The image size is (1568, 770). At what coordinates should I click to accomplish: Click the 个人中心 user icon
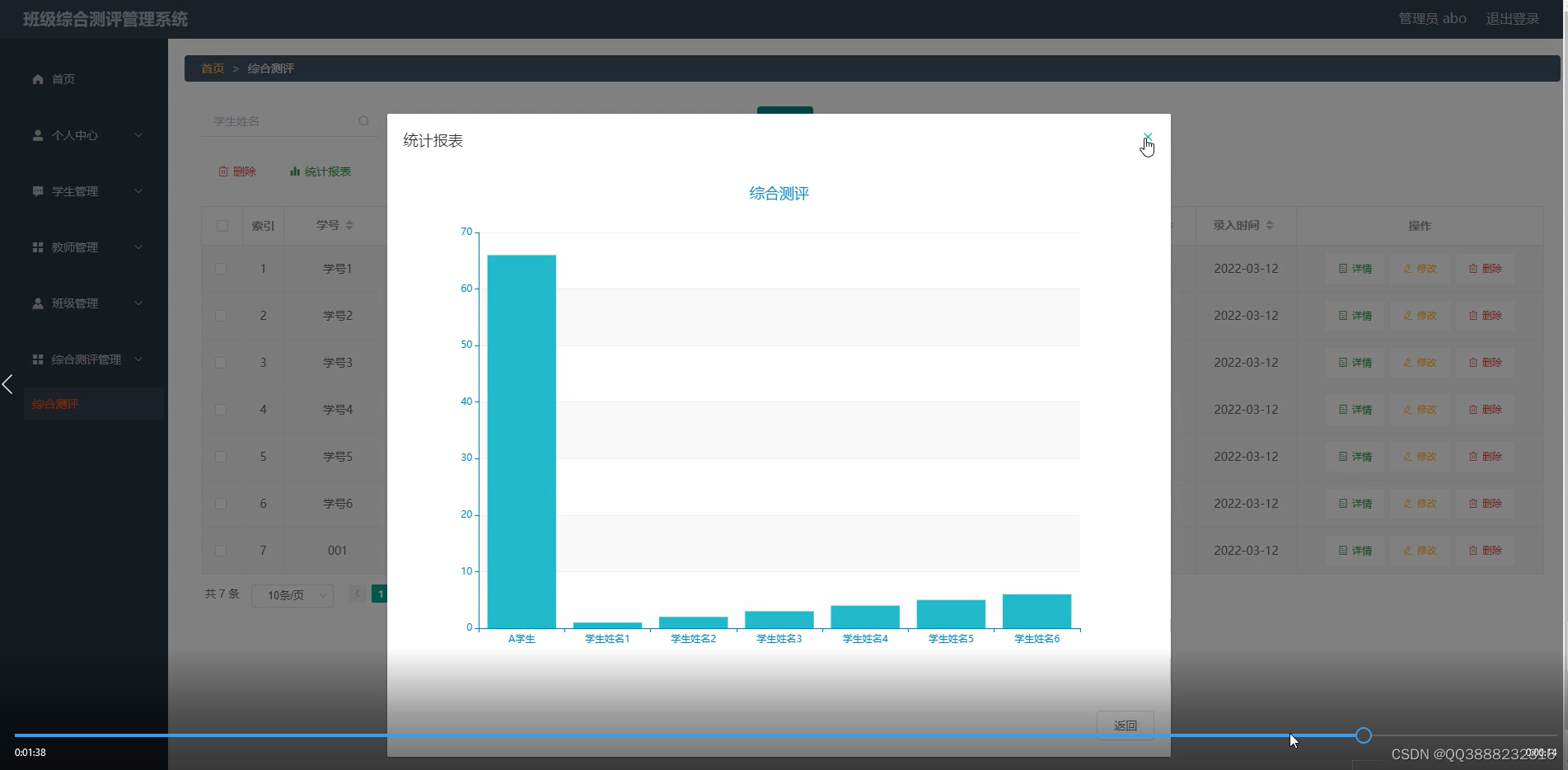coord(38,135)
